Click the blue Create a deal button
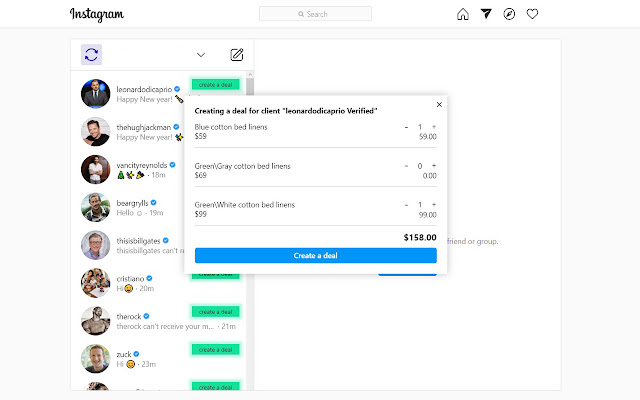 (316, 256)
